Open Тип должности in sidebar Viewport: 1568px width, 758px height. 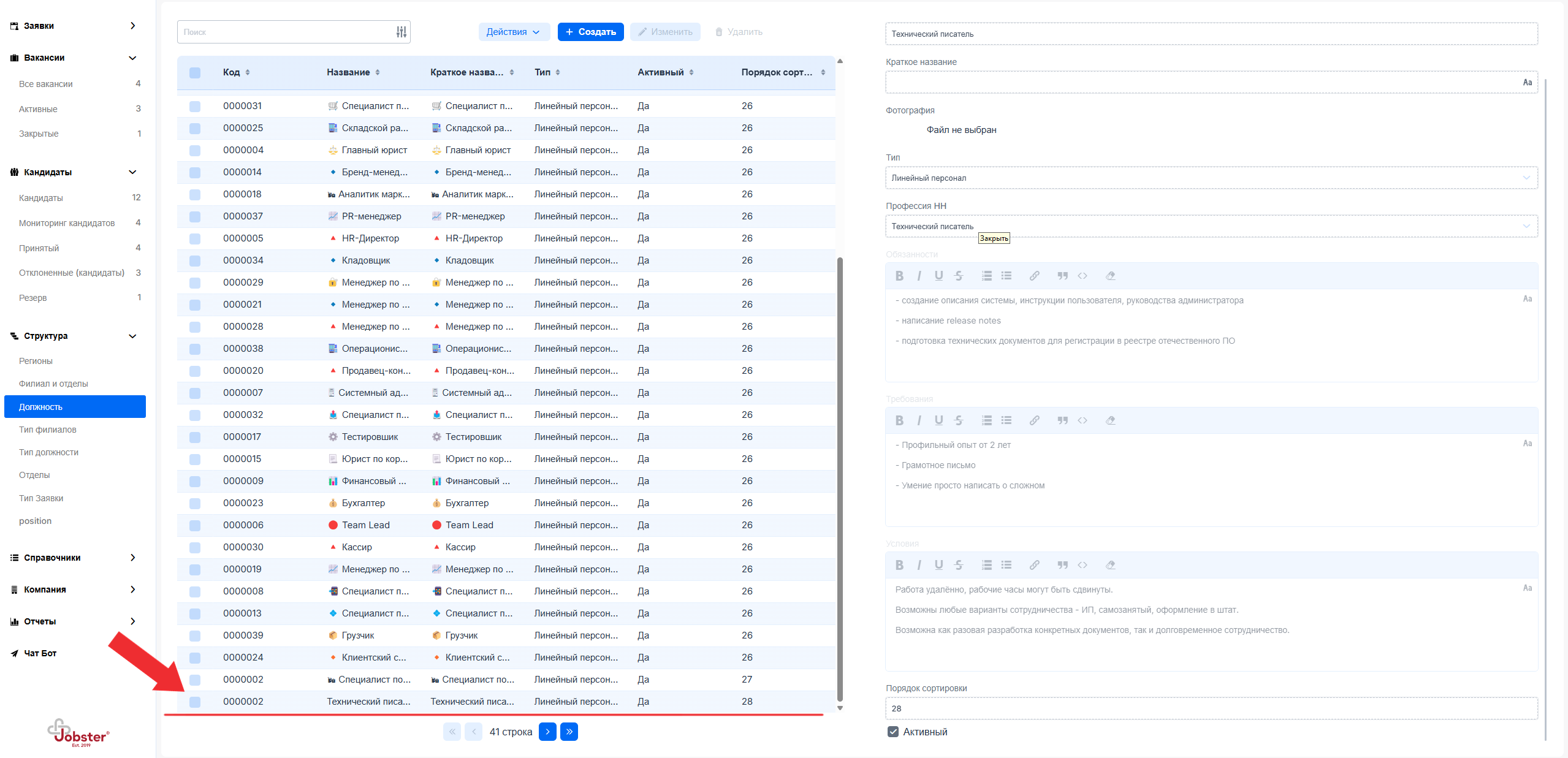tap(48, 452)
